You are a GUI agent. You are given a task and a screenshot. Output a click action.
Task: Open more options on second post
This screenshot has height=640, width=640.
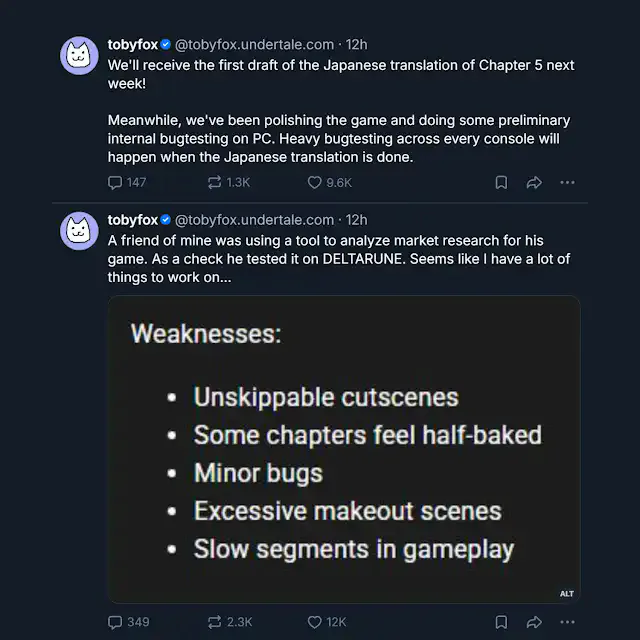coord(567,622)
